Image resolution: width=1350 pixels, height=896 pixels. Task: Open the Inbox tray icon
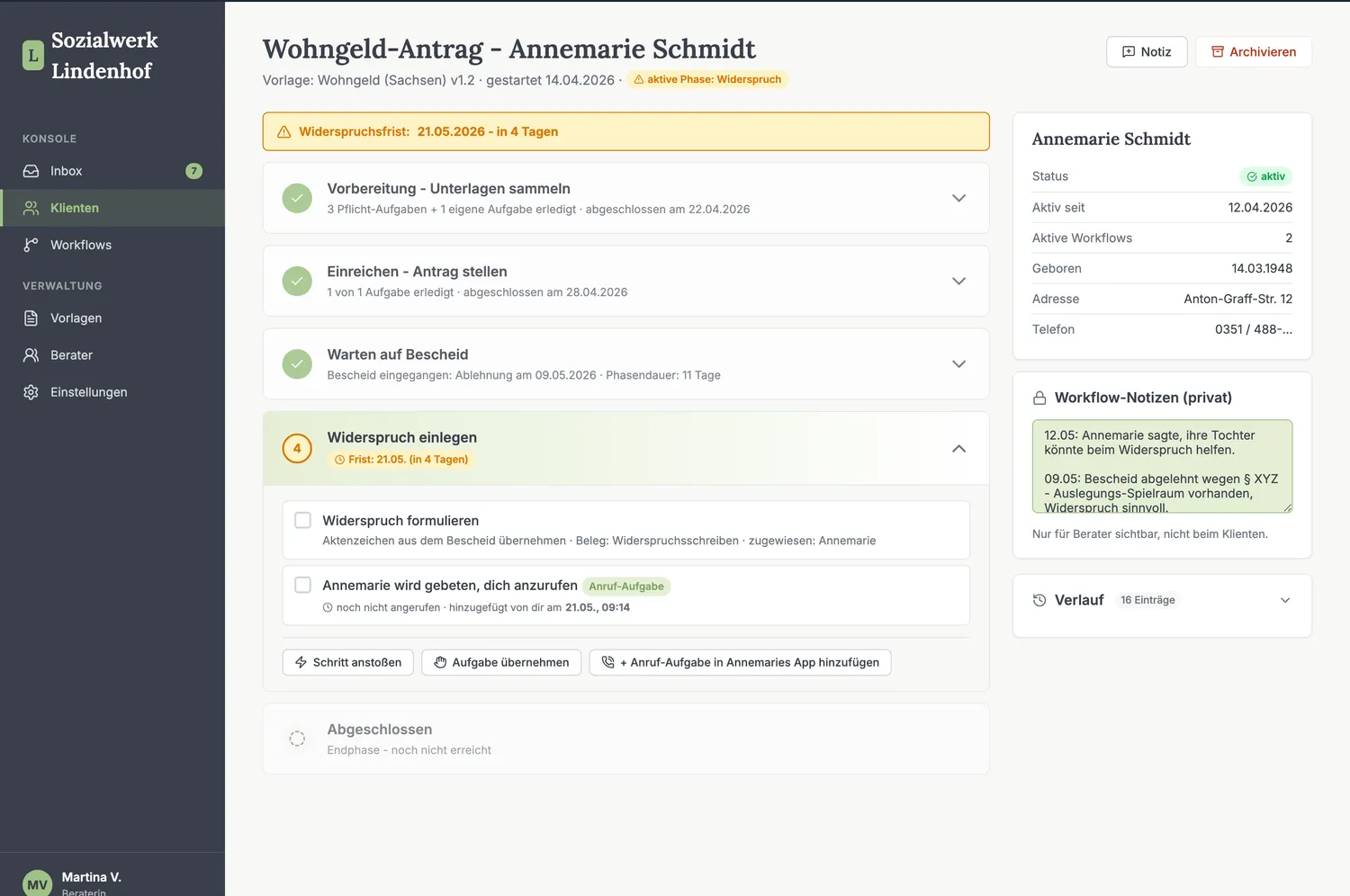[31, 171]
